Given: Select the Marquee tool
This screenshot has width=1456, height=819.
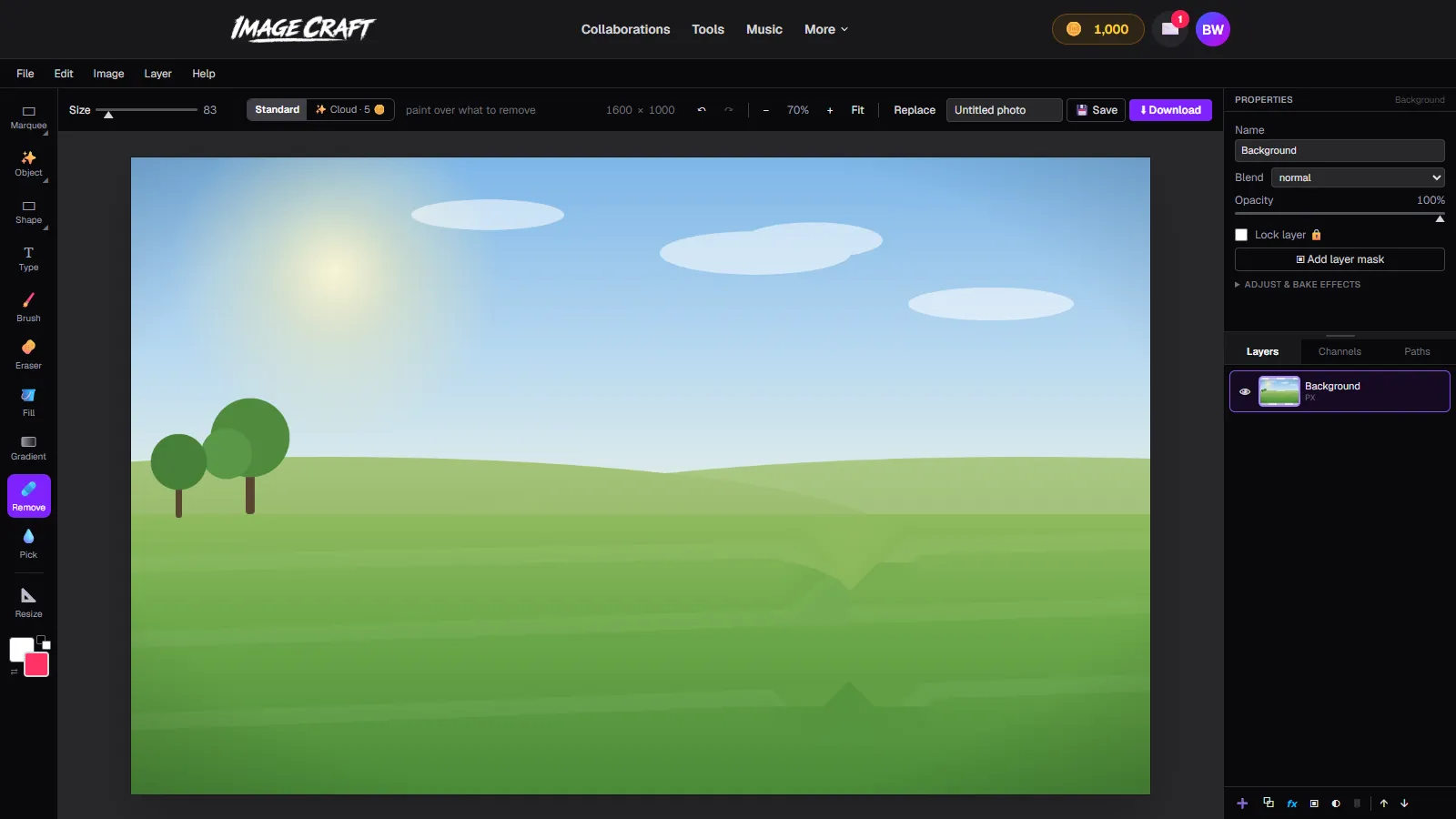Looking at the screenshot, I should (x=28, y=117).
